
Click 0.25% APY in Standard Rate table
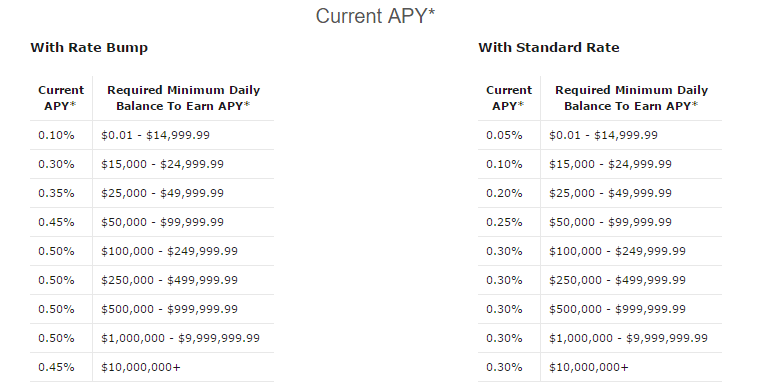pos(504,222)
